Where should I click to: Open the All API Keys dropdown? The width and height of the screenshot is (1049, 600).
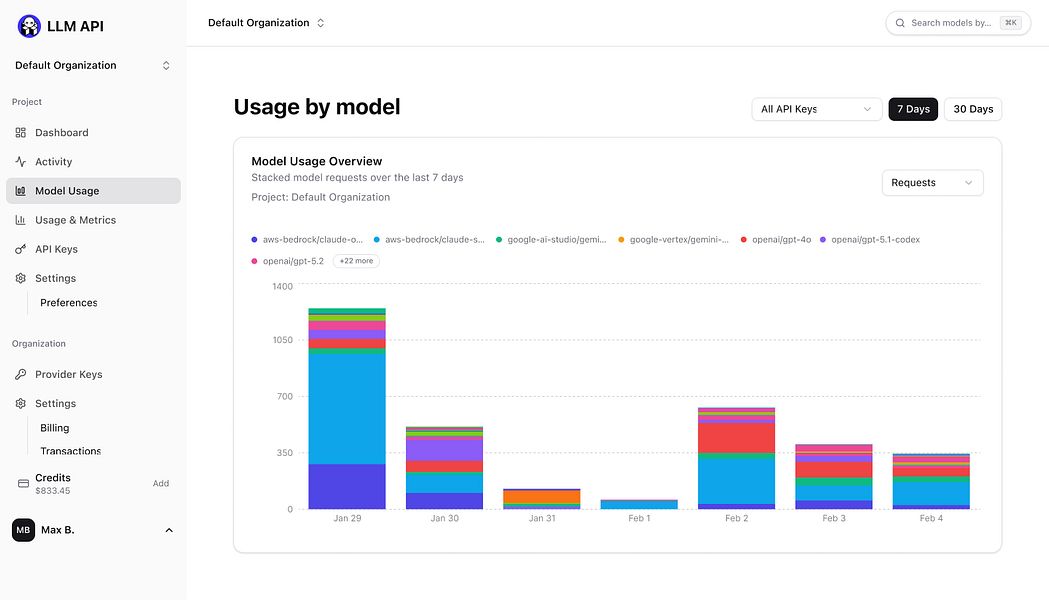816,109
